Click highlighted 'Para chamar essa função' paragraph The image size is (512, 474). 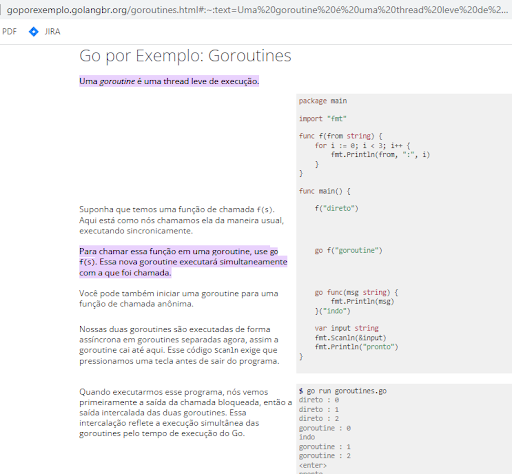pyautogui.click(x=183, y=262)
